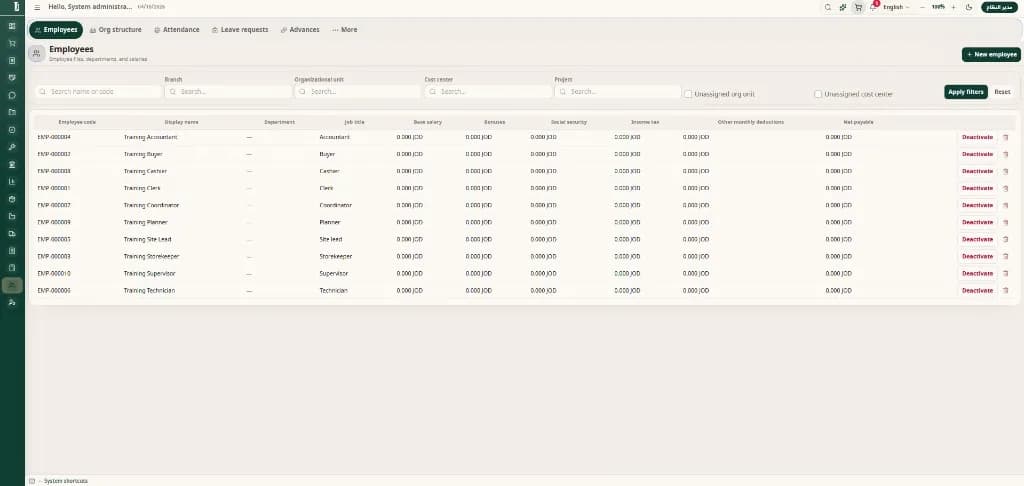
Task: Click the Apply filters button
Action: tap(966, 92)
